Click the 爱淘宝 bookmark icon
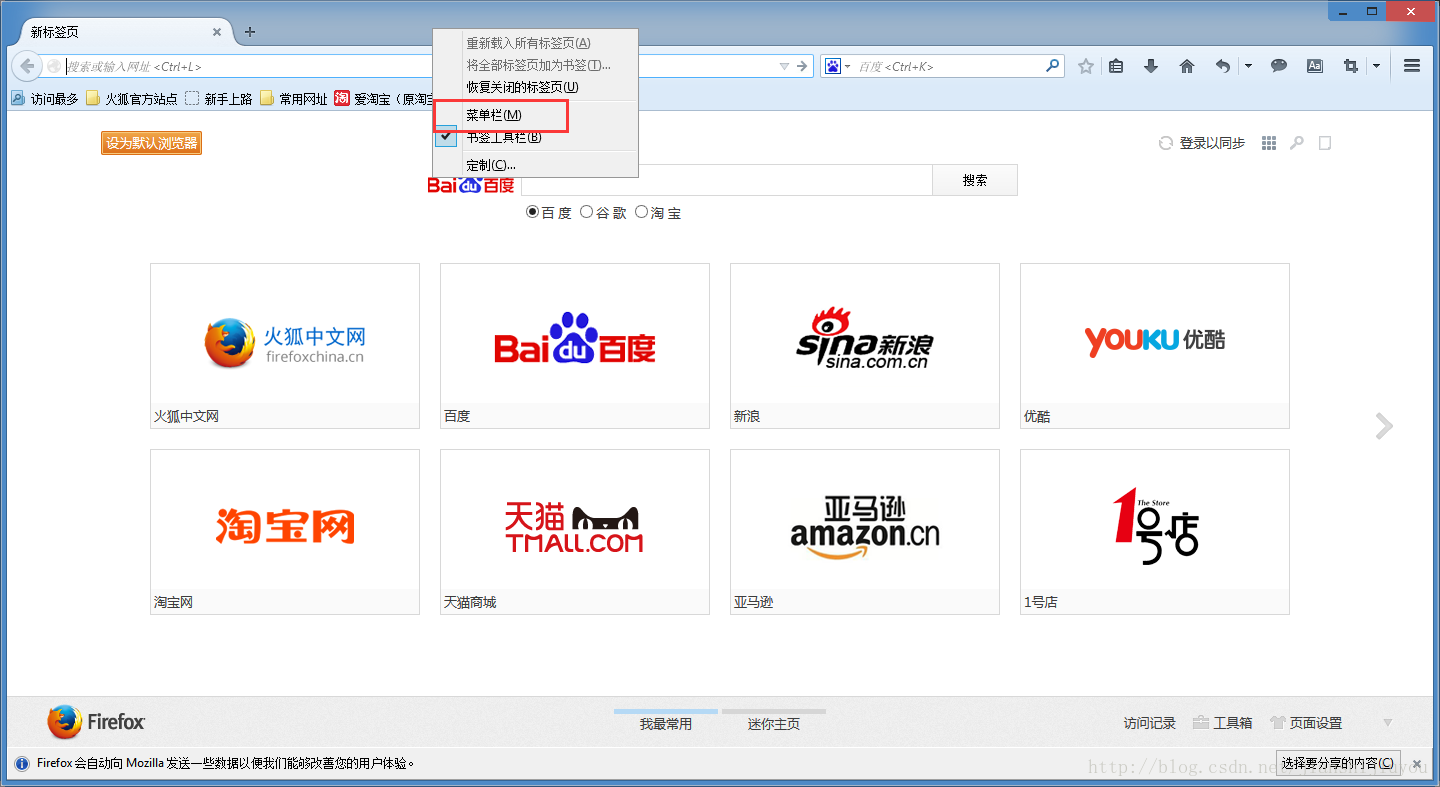Screen dimensions: 1440x787 pyautogui.click(x=342, y=98)
